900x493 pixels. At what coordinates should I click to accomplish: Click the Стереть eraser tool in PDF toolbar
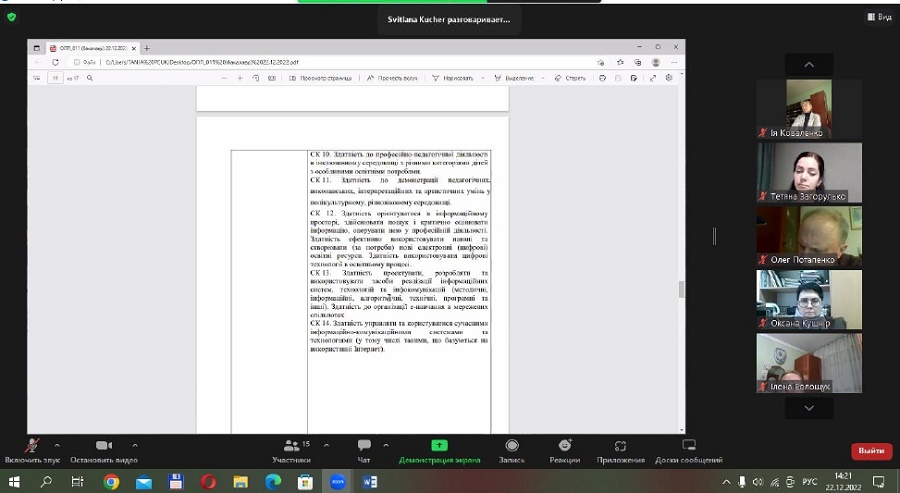coord(570,77)
